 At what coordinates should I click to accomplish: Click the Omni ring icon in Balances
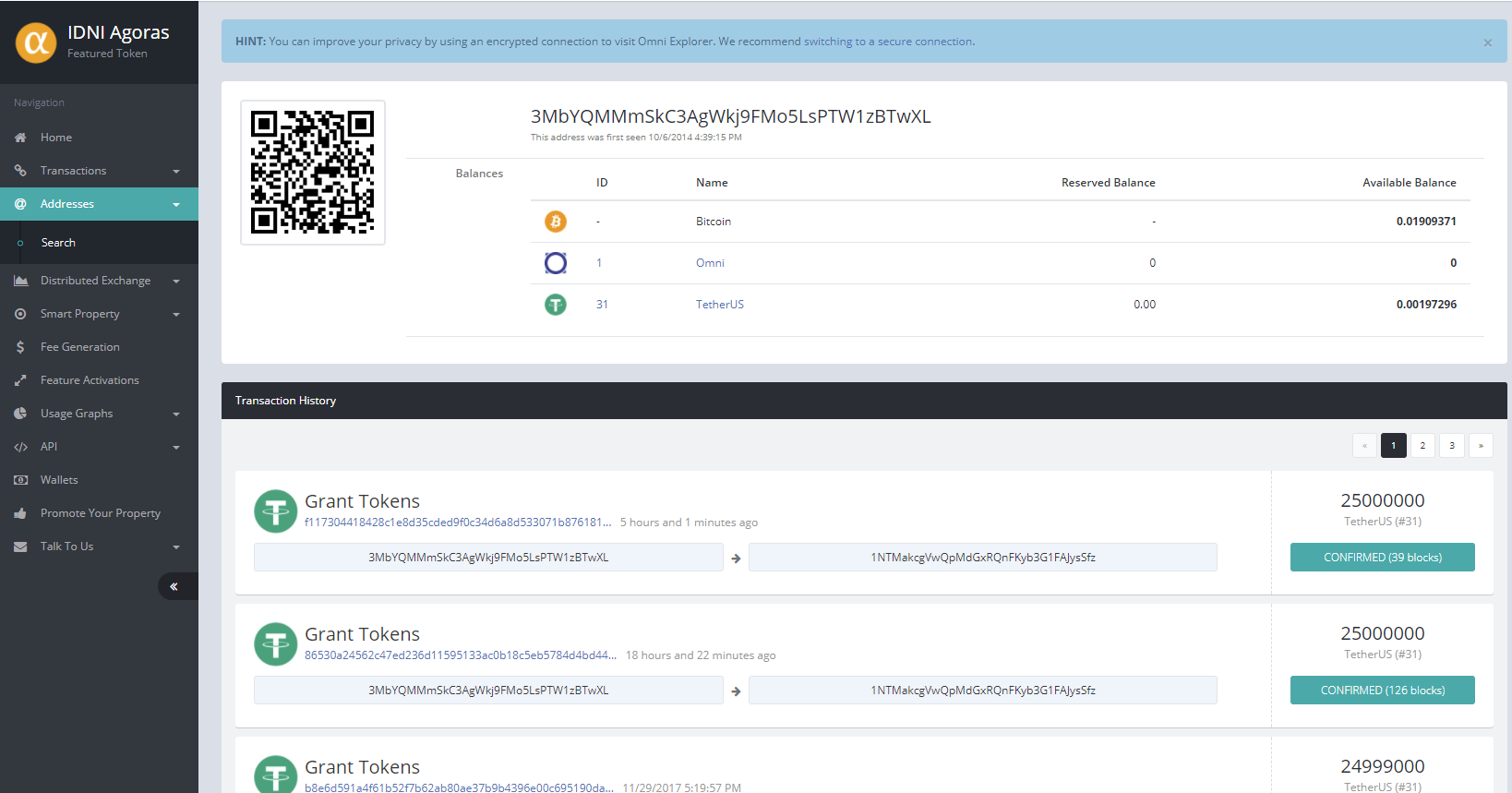pyautogui.click(x=556, y=263)
